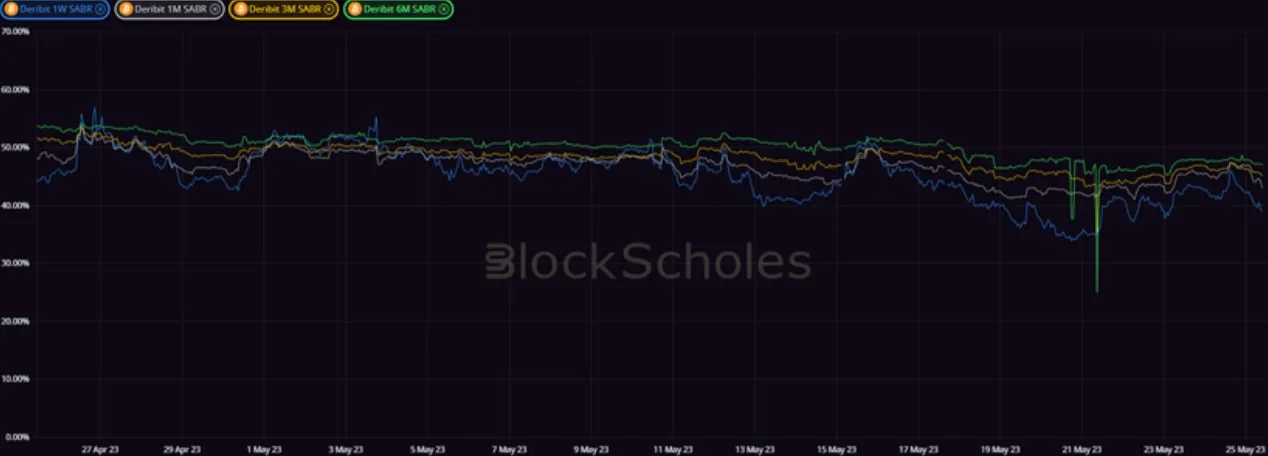Screen dimensions: 1268x456
Task: Click the 10.00% y-axis label
Action: pos(15,380)
